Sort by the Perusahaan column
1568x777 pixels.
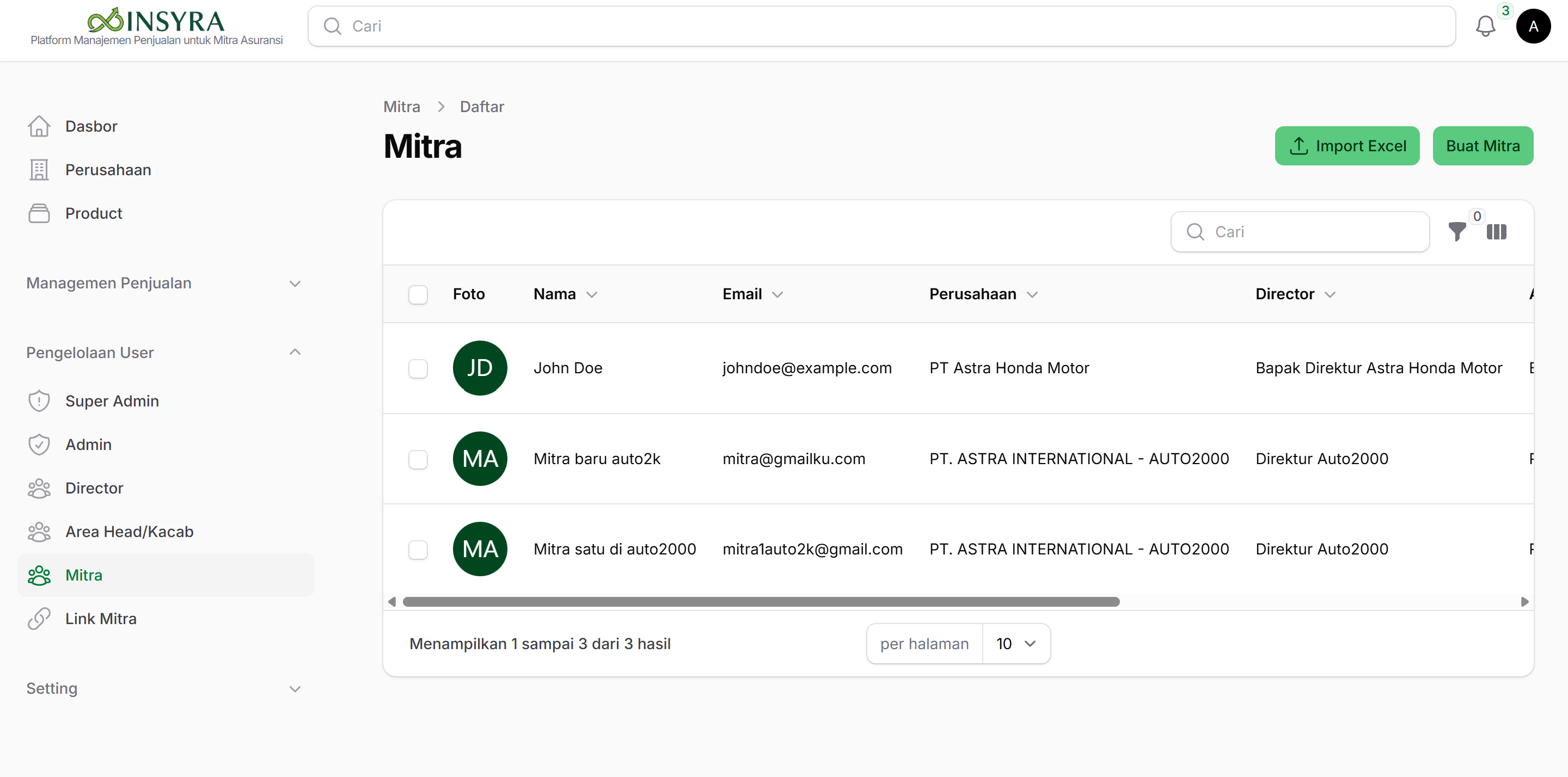click(983, 294)
